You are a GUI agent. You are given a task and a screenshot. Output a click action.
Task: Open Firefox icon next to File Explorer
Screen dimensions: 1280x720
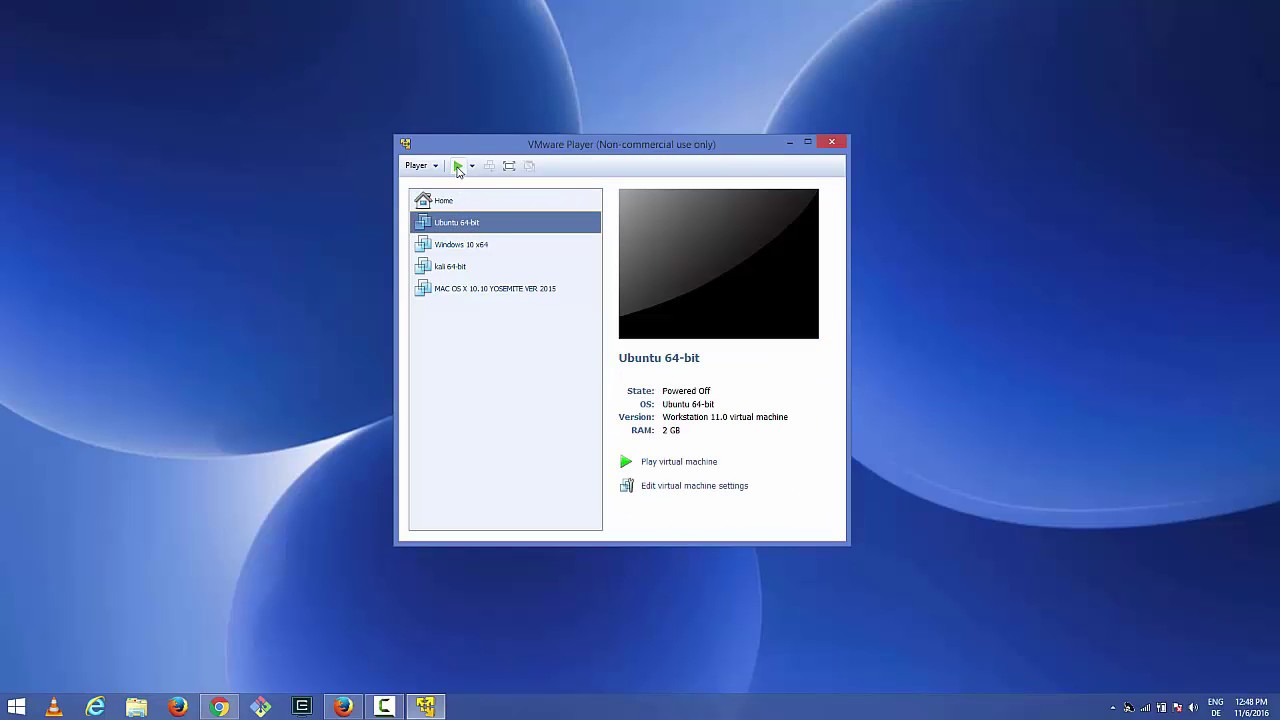tap(178, 707)
